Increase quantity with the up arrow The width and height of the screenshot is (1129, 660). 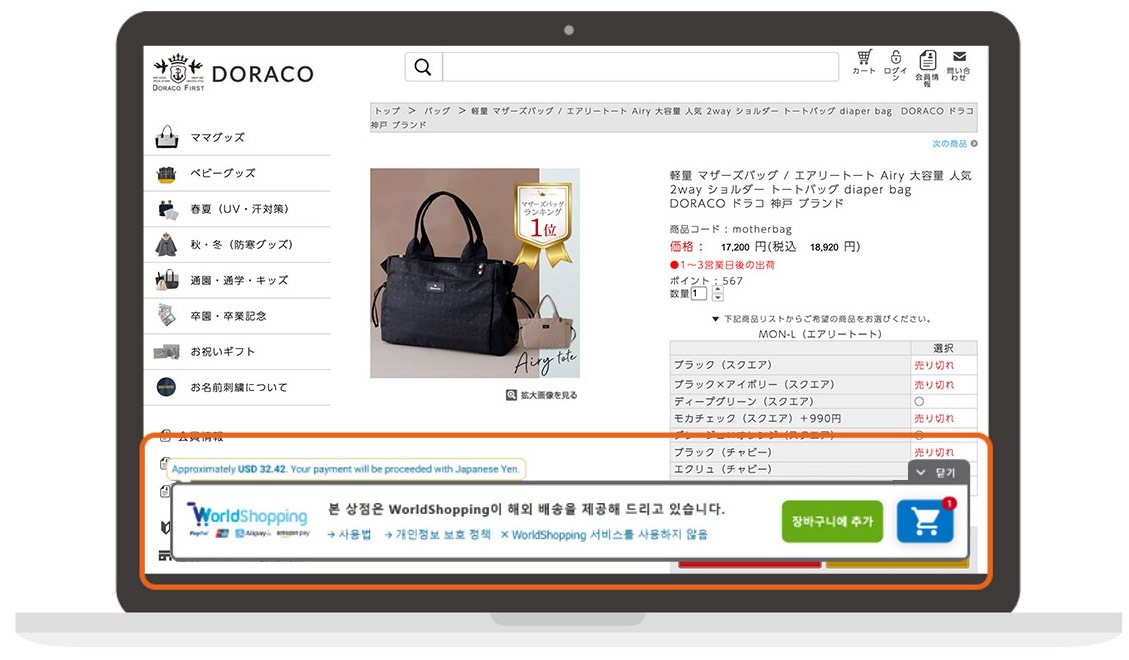[x=717, y=289]
